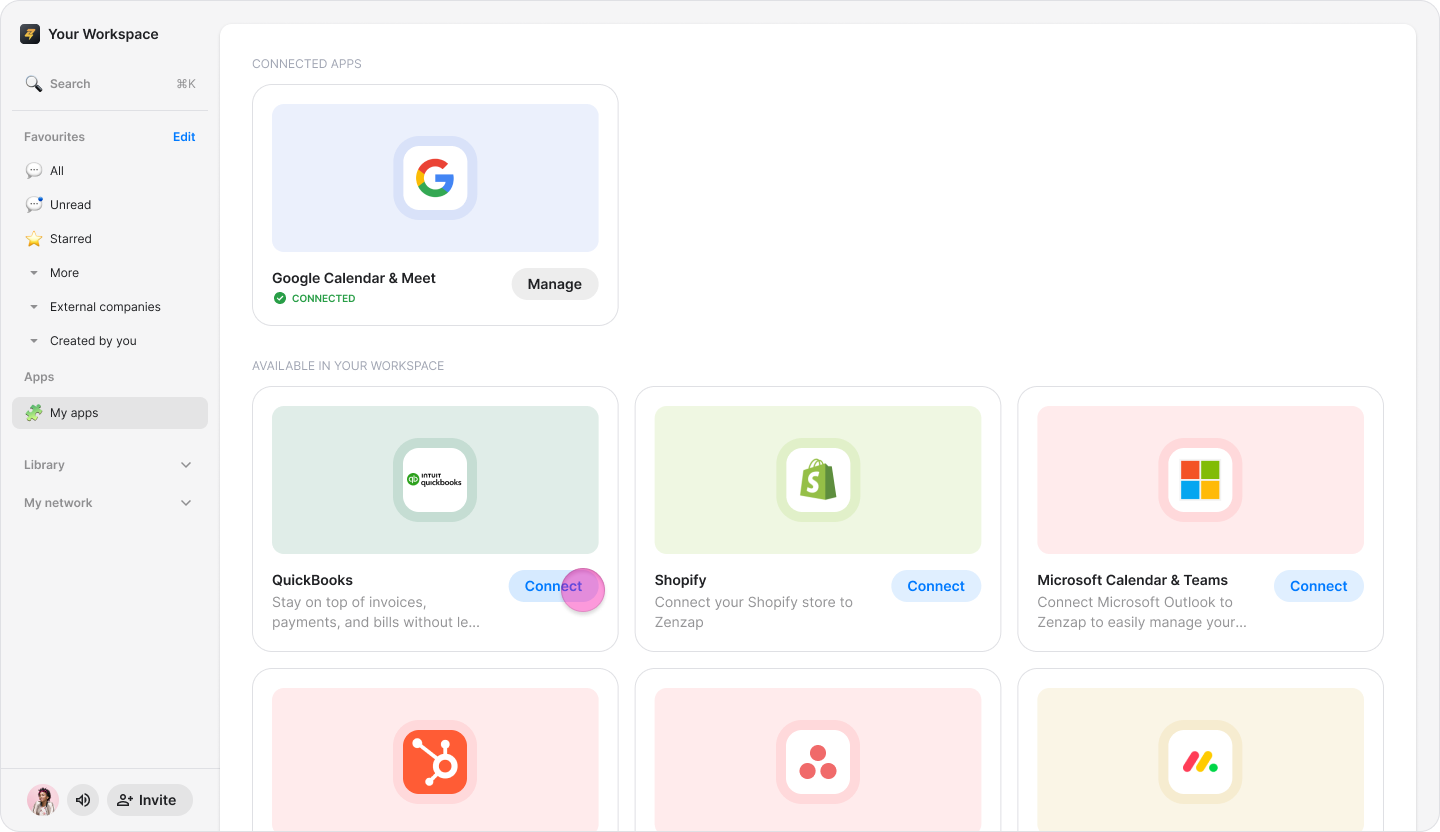Click the Shopify bag icon
Viewport: 1440px width, 832px height.
coord(817,480)
